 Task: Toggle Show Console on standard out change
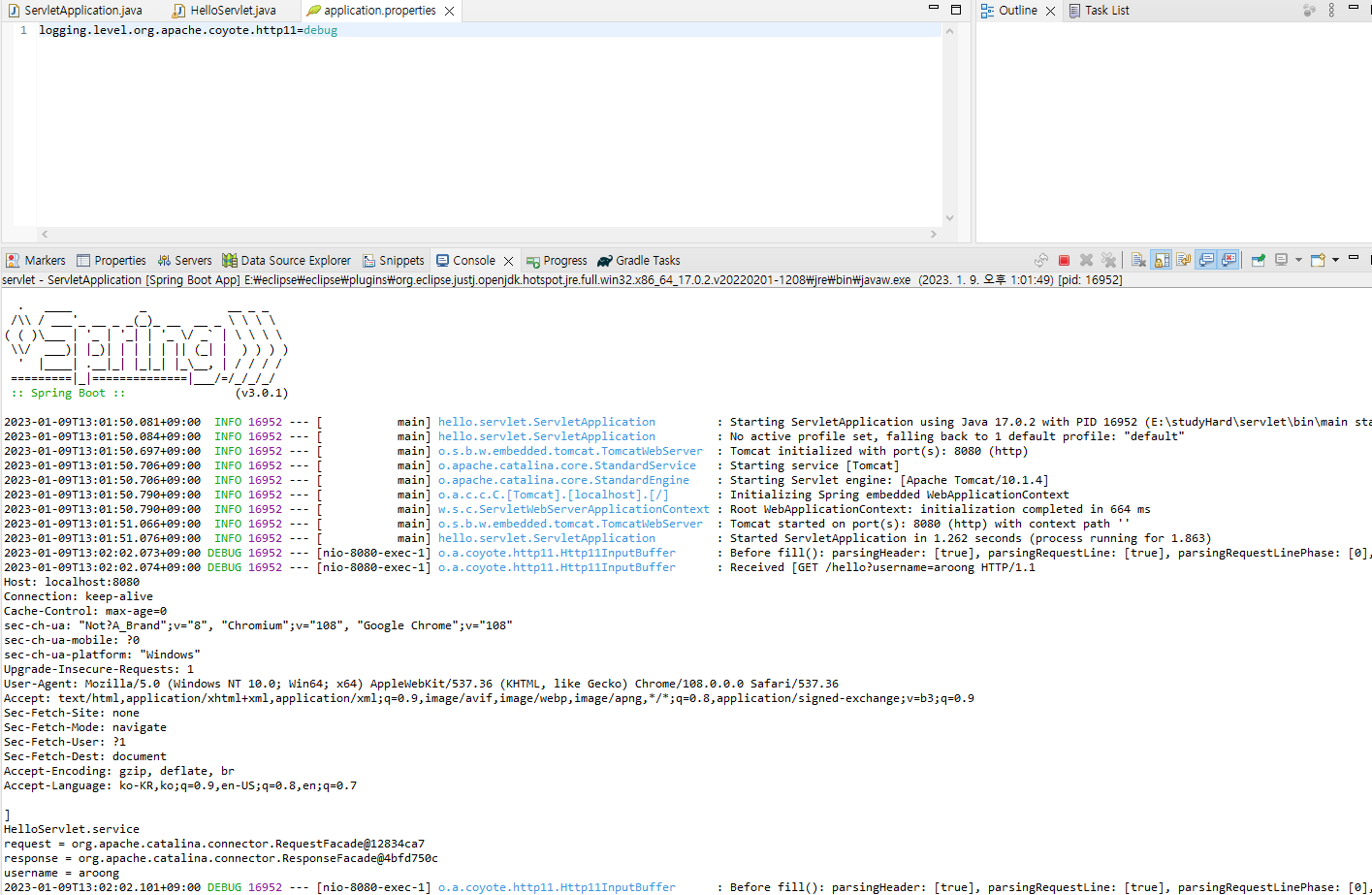(x=1206, y=260)
